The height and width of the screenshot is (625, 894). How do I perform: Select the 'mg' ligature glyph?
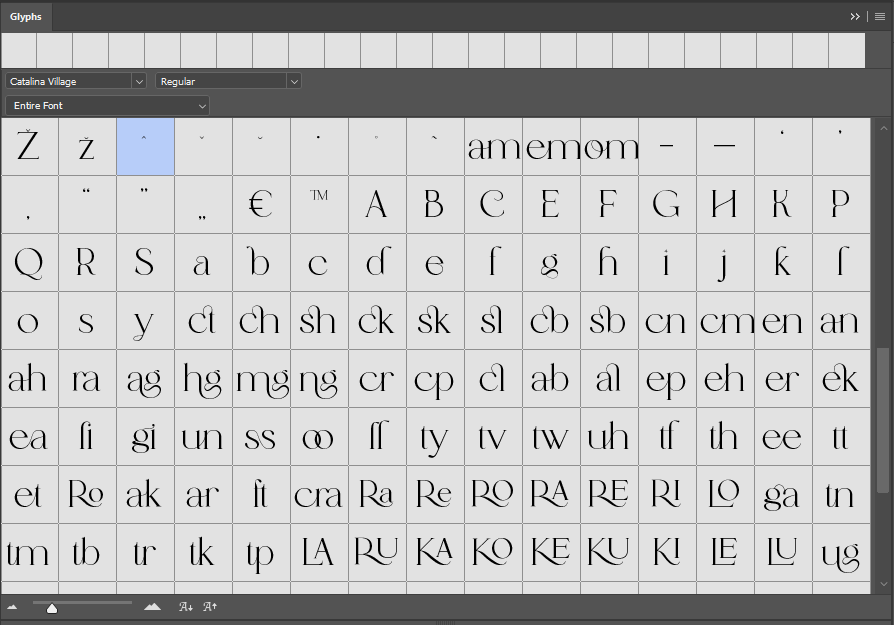(262, 379)
